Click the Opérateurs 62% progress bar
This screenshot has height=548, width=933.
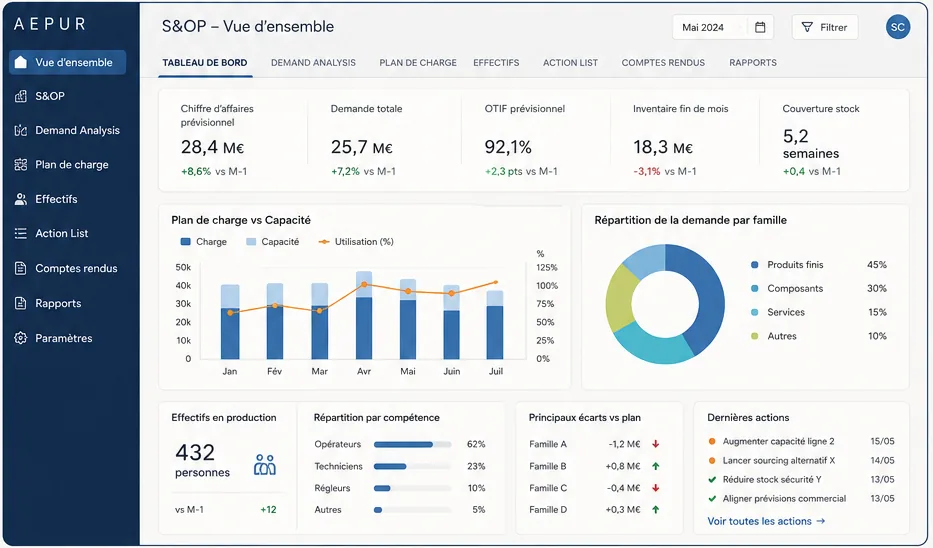point(412,444)
